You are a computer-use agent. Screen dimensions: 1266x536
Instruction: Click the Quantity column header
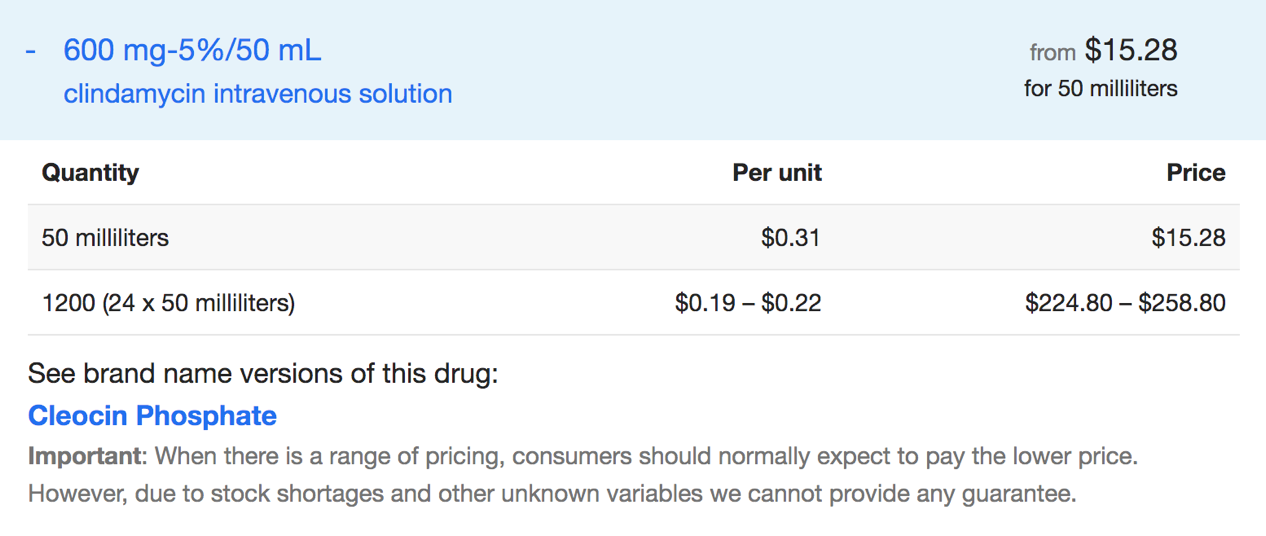90,172
